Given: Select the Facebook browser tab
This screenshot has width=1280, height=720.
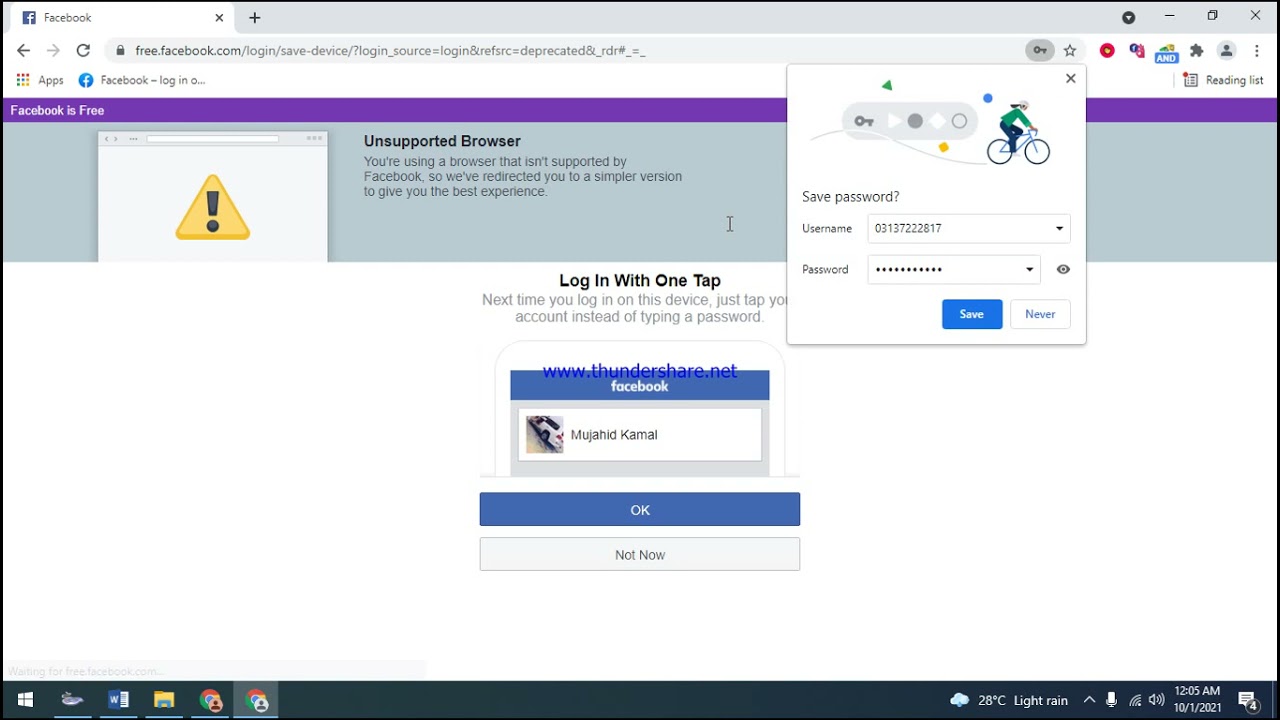Looking at the screenshot, I should (121, 18).
